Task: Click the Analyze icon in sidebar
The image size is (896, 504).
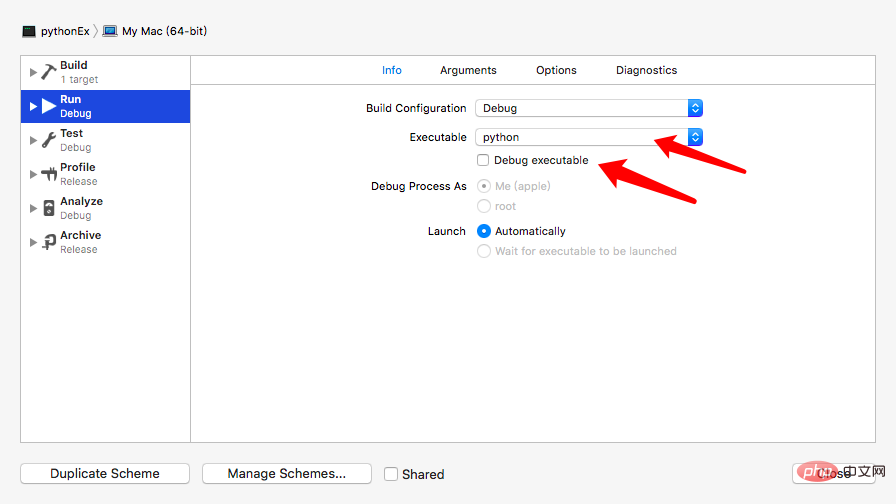Action: 49,208
